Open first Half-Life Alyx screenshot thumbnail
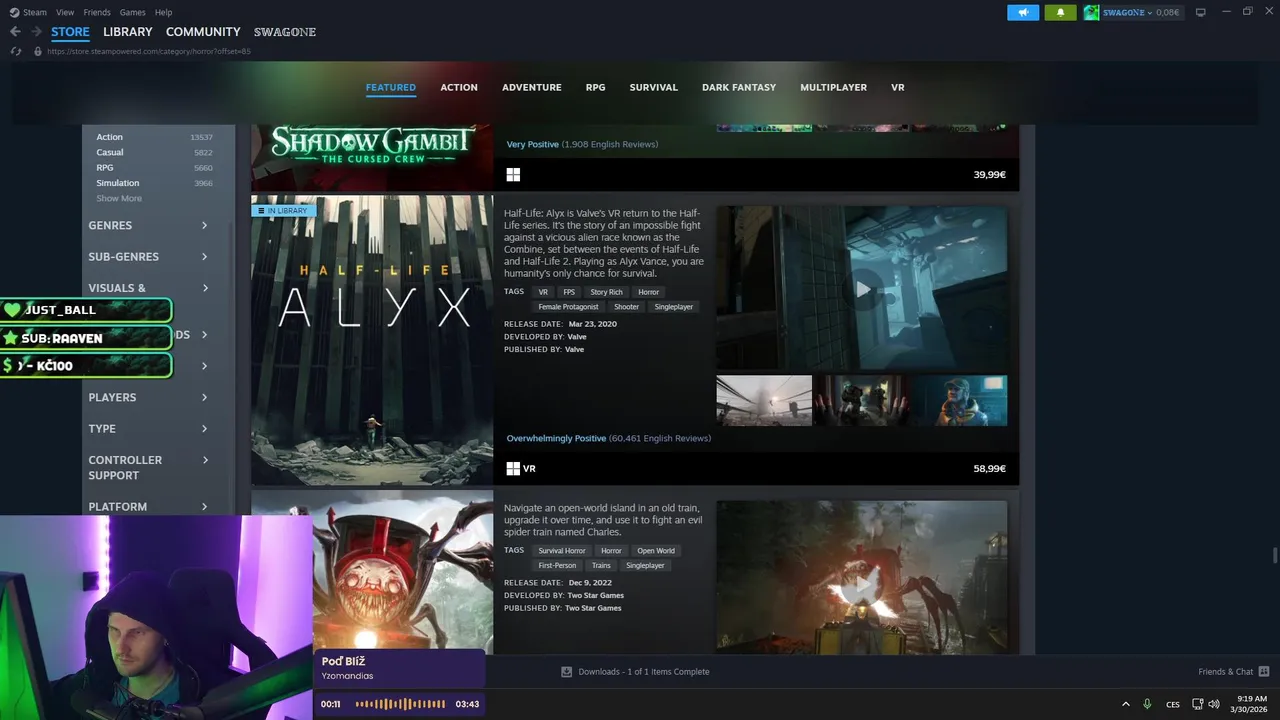The height and width of the screenshot is (720, 1280). click(764, 400)
